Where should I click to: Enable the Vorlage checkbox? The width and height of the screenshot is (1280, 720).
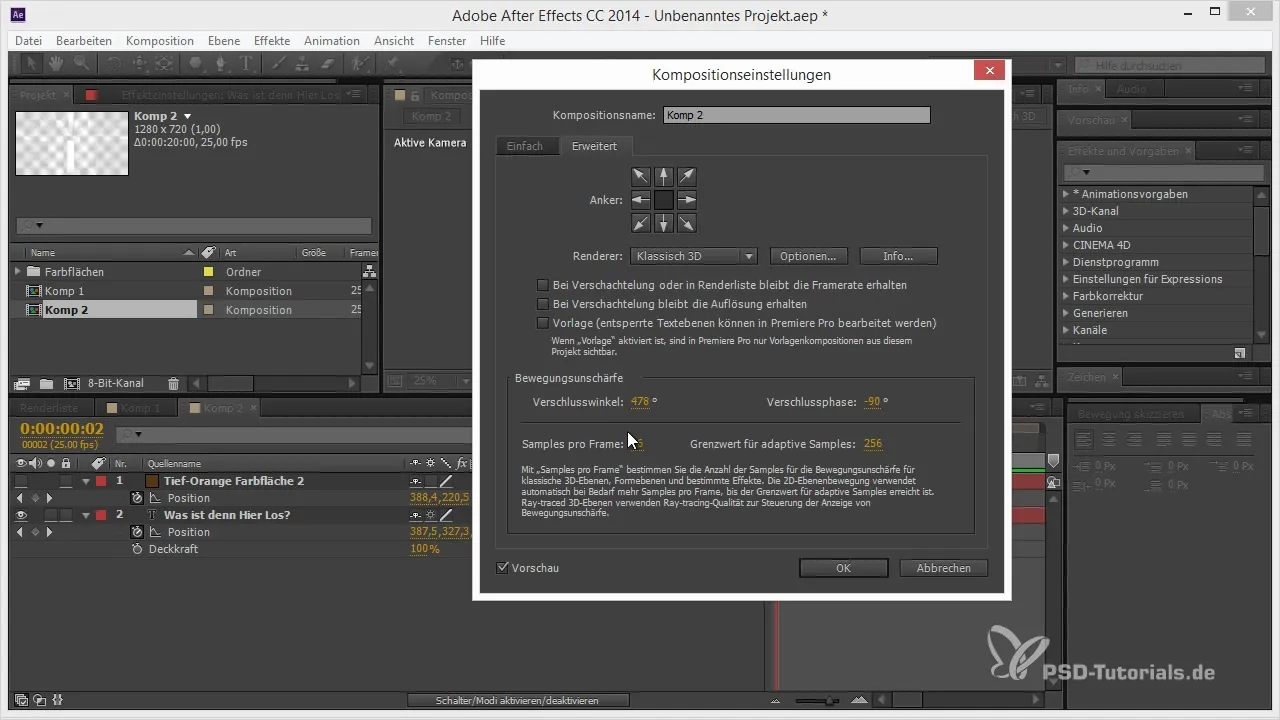click(543, 323)
